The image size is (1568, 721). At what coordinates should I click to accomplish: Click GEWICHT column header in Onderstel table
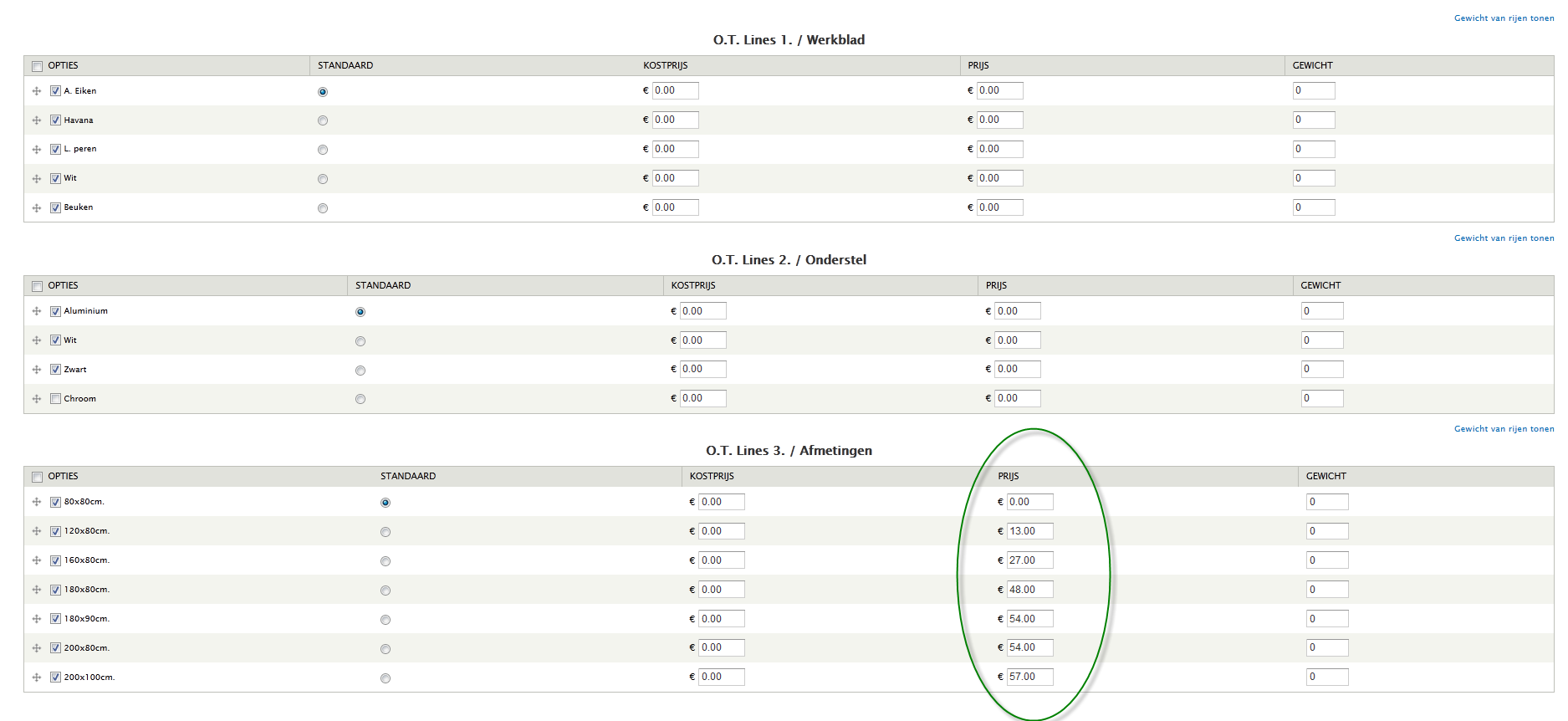click(x=1320, y=285)
